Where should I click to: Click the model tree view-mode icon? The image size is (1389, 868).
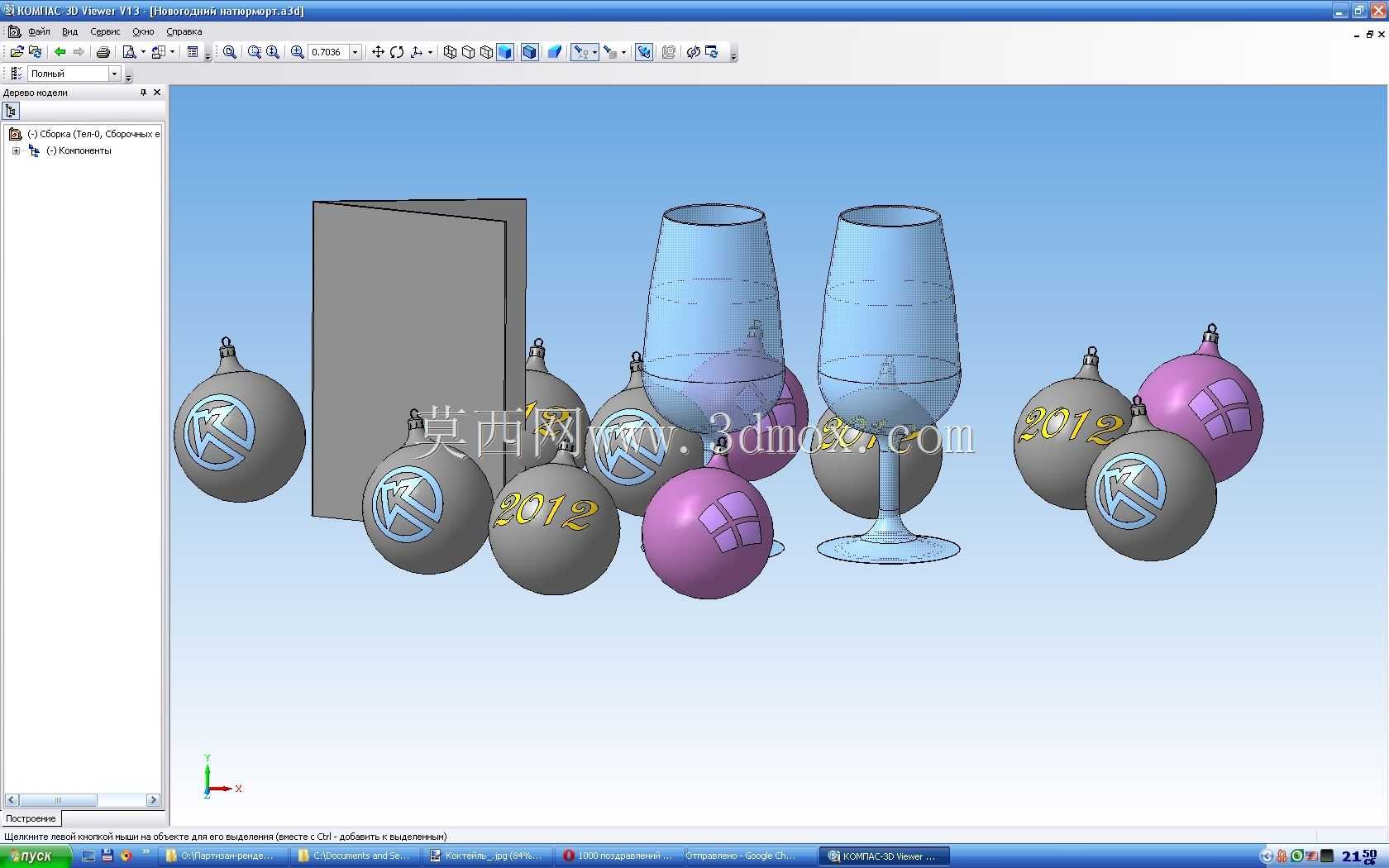click(x=11, y=111)
